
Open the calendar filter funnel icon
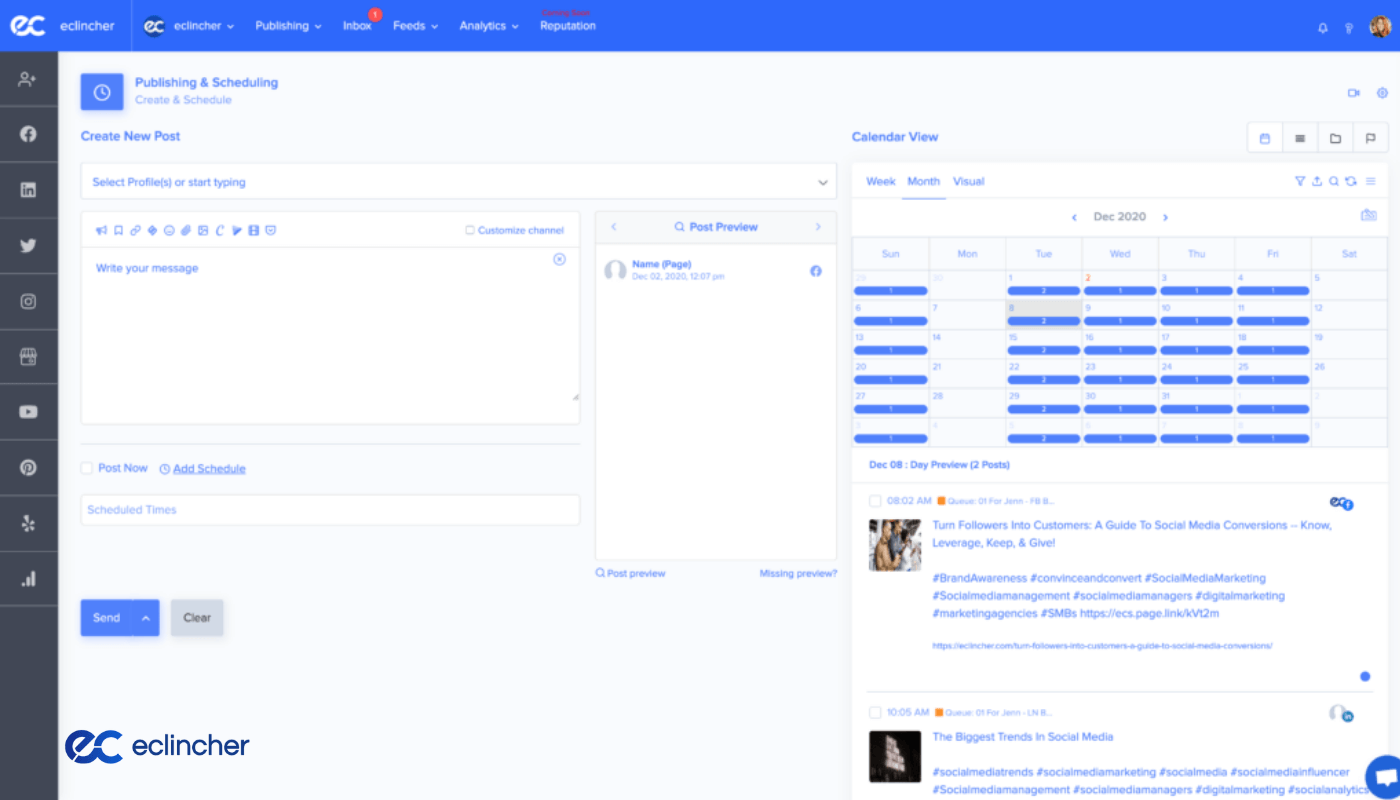pyautogui.click(x=1300, y=181)
